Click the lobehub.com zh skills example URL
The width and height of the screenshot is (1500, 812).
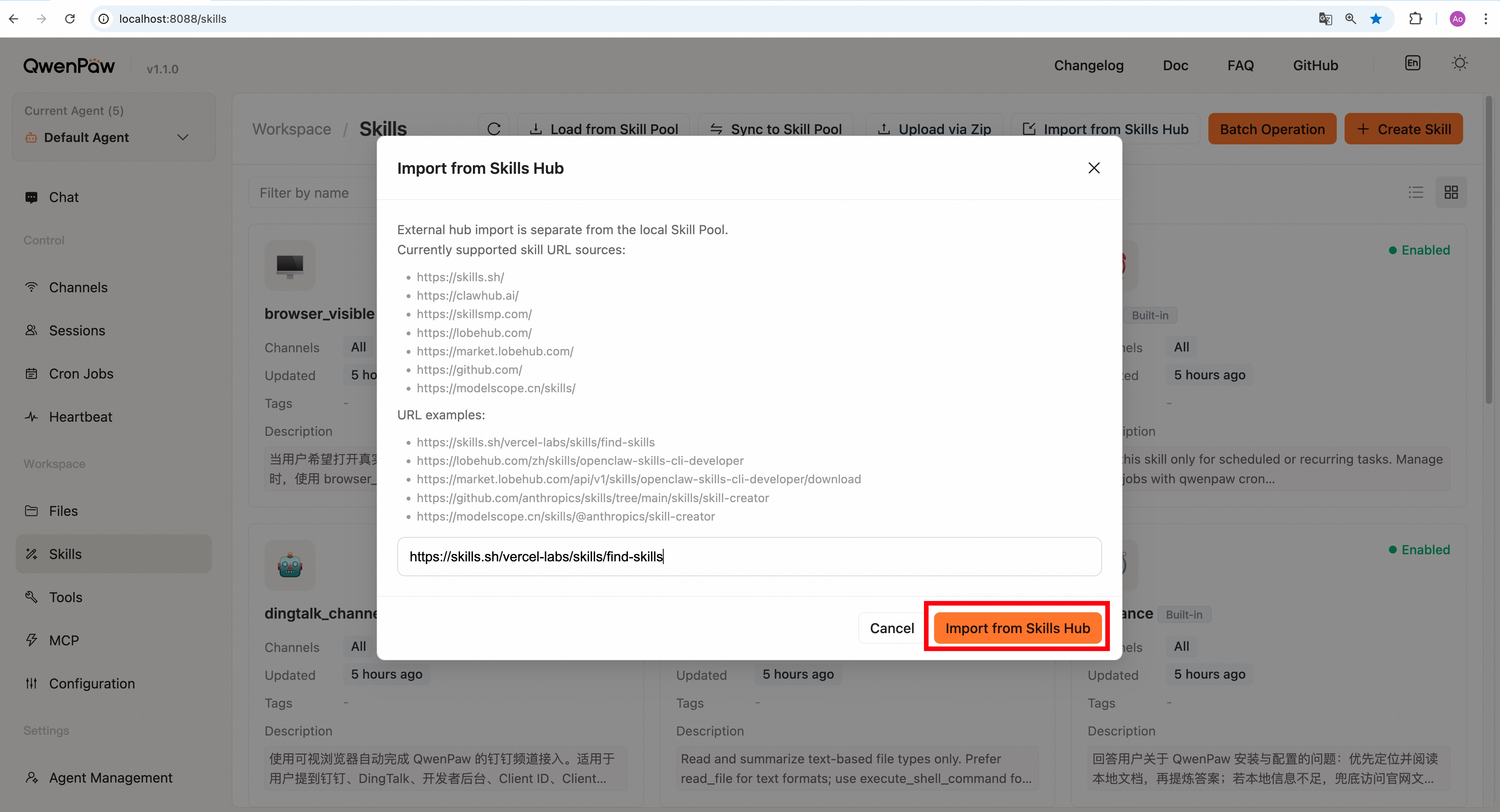tap(580, 461)
